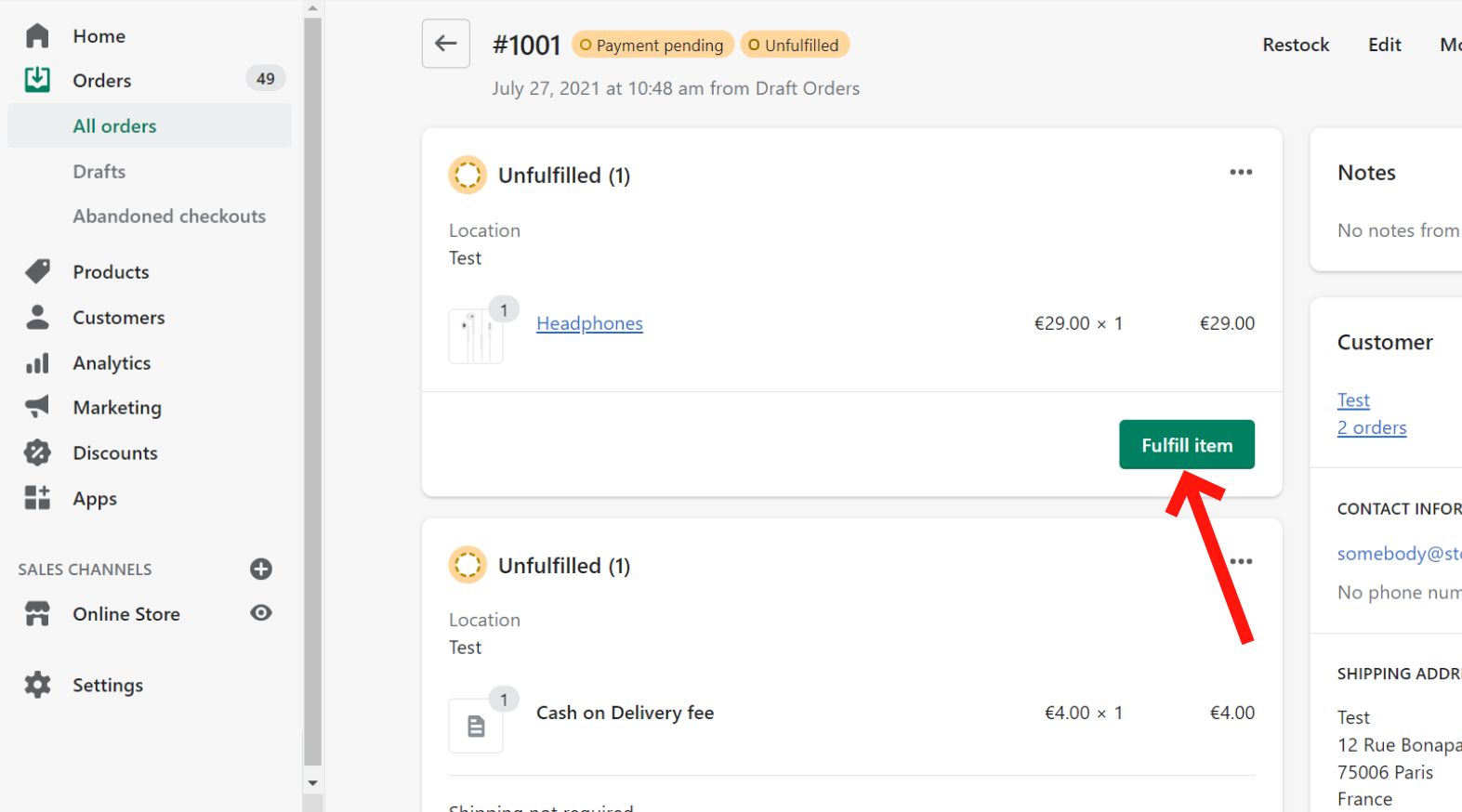Toggle Online Store visibility with the eye icon
The width and height of the screenshot is (1462, 812).
tap(261, 613)
